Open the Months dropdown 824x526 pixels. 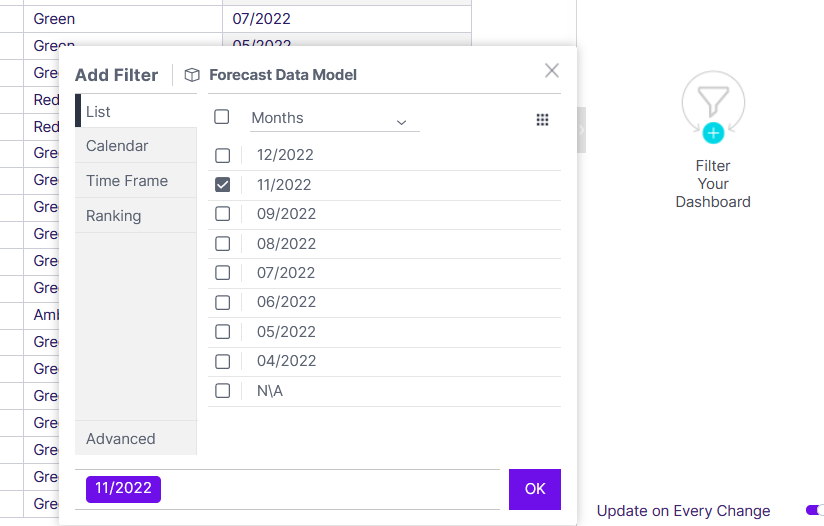tap(335, 118)
